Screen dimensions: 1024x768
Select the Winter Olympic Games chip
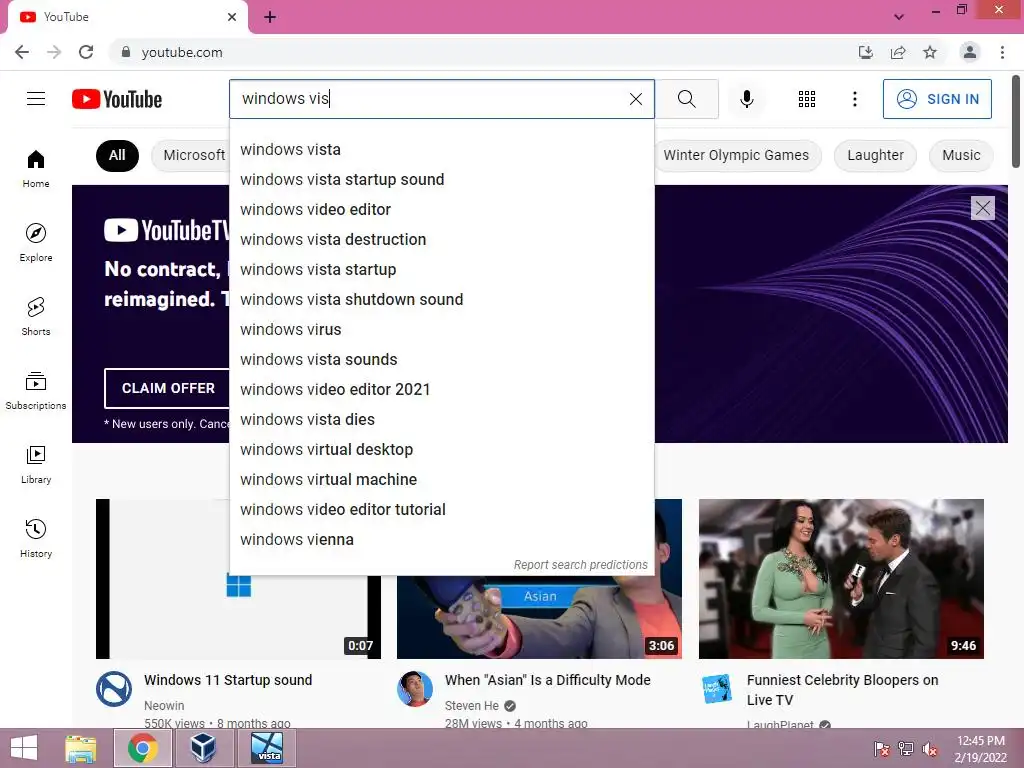737,155
